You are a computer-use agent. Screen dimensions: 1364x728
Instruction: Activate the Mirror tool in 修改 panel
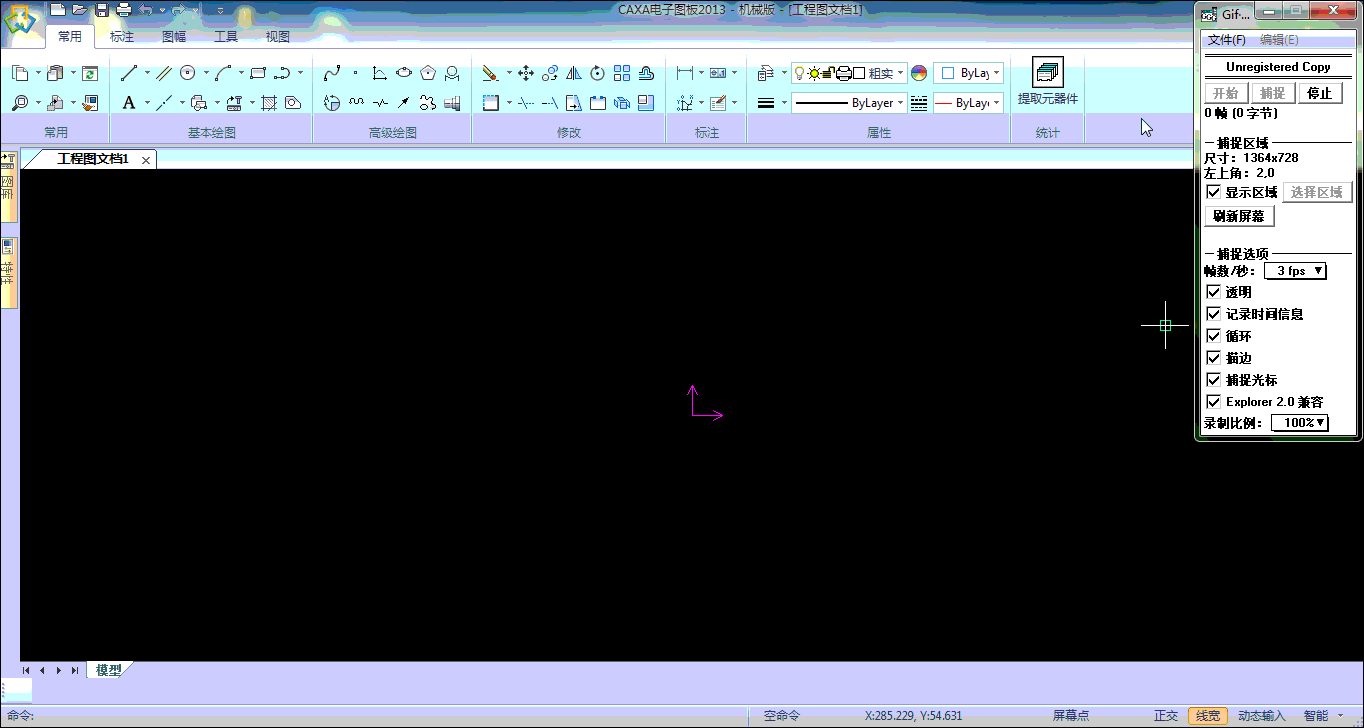click(x=574, y=73)
